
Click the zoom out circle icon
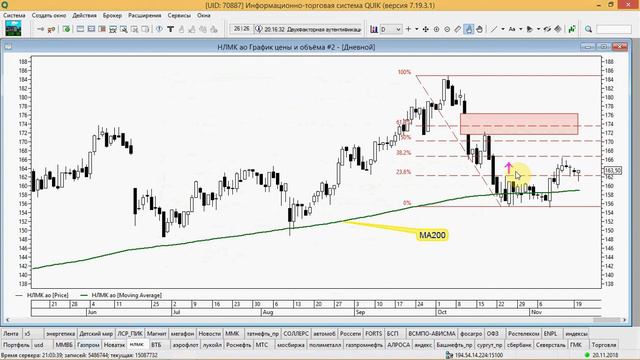[x=447, y=29]
